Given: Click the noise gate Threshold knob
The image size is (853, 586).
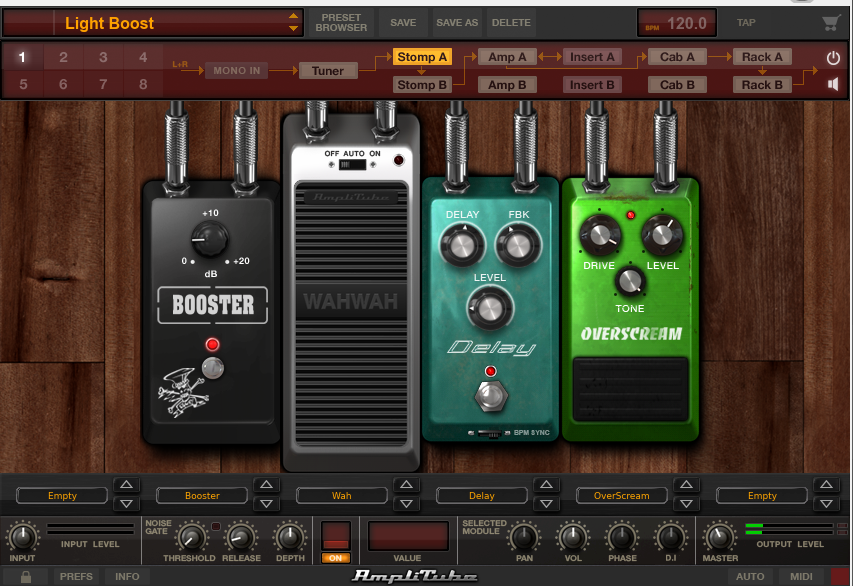Looking at the screenshot, I should 190,538.
